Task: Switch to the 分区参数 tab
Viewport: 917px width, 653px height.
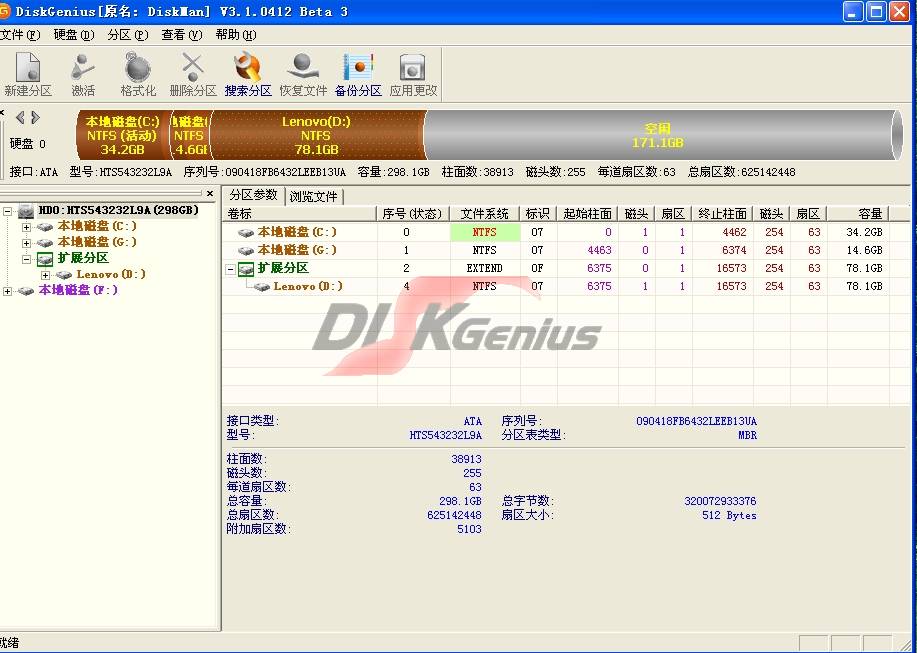Action: pos(253,195)
